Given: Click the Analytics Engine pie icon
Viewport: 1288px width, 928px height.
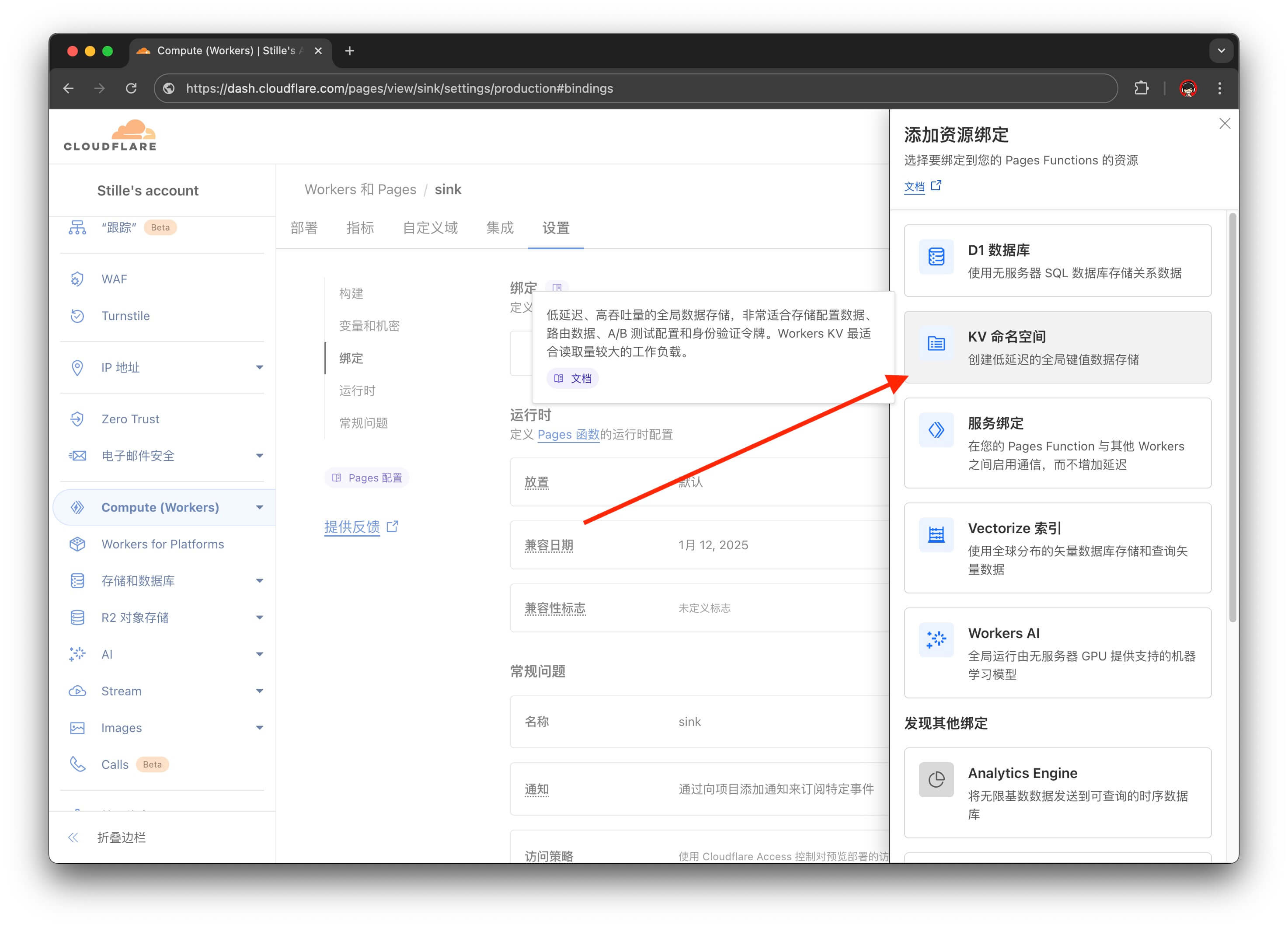Looking at the screenshot, I should [936, 780].
